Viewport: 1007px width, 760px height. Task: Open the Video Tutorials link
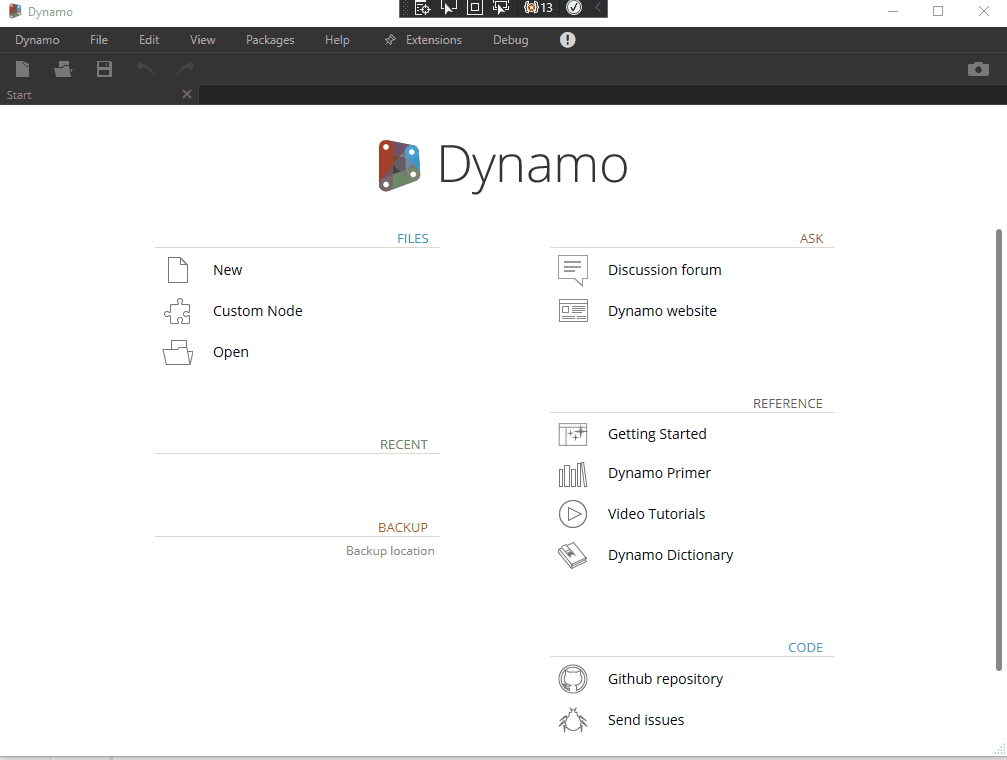click(656, 514)
